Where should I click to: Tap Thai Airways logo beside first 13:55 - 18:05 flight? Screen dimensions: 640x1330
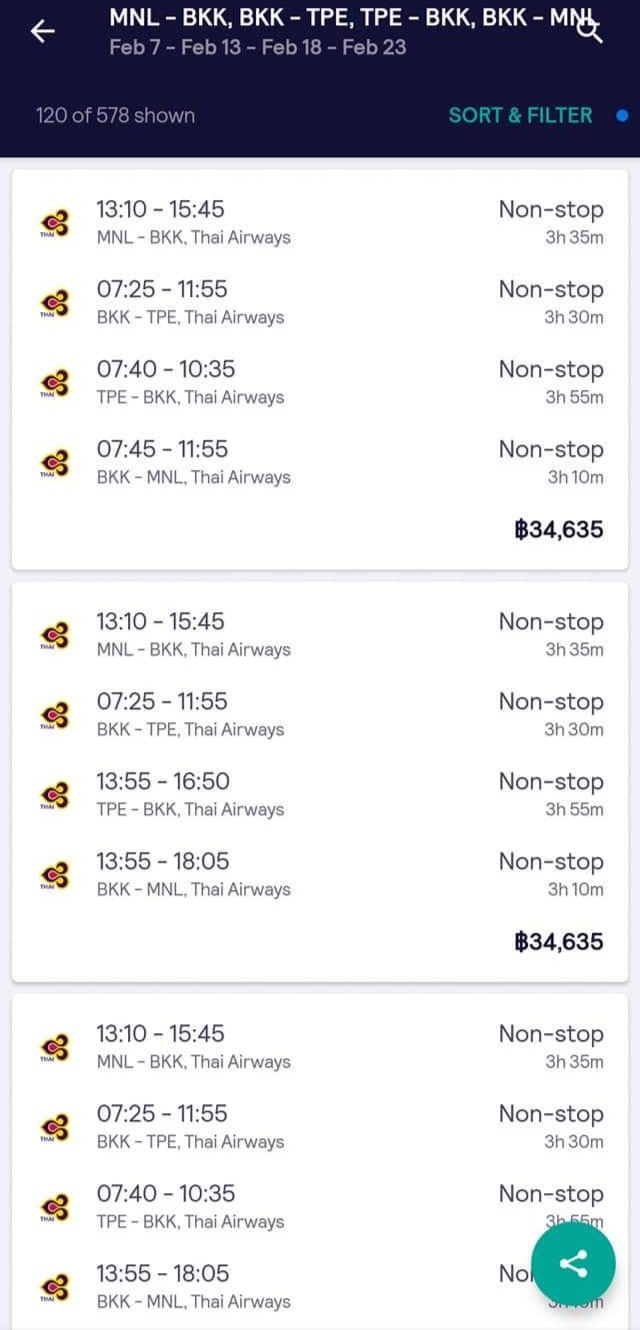tap(55, 874)
